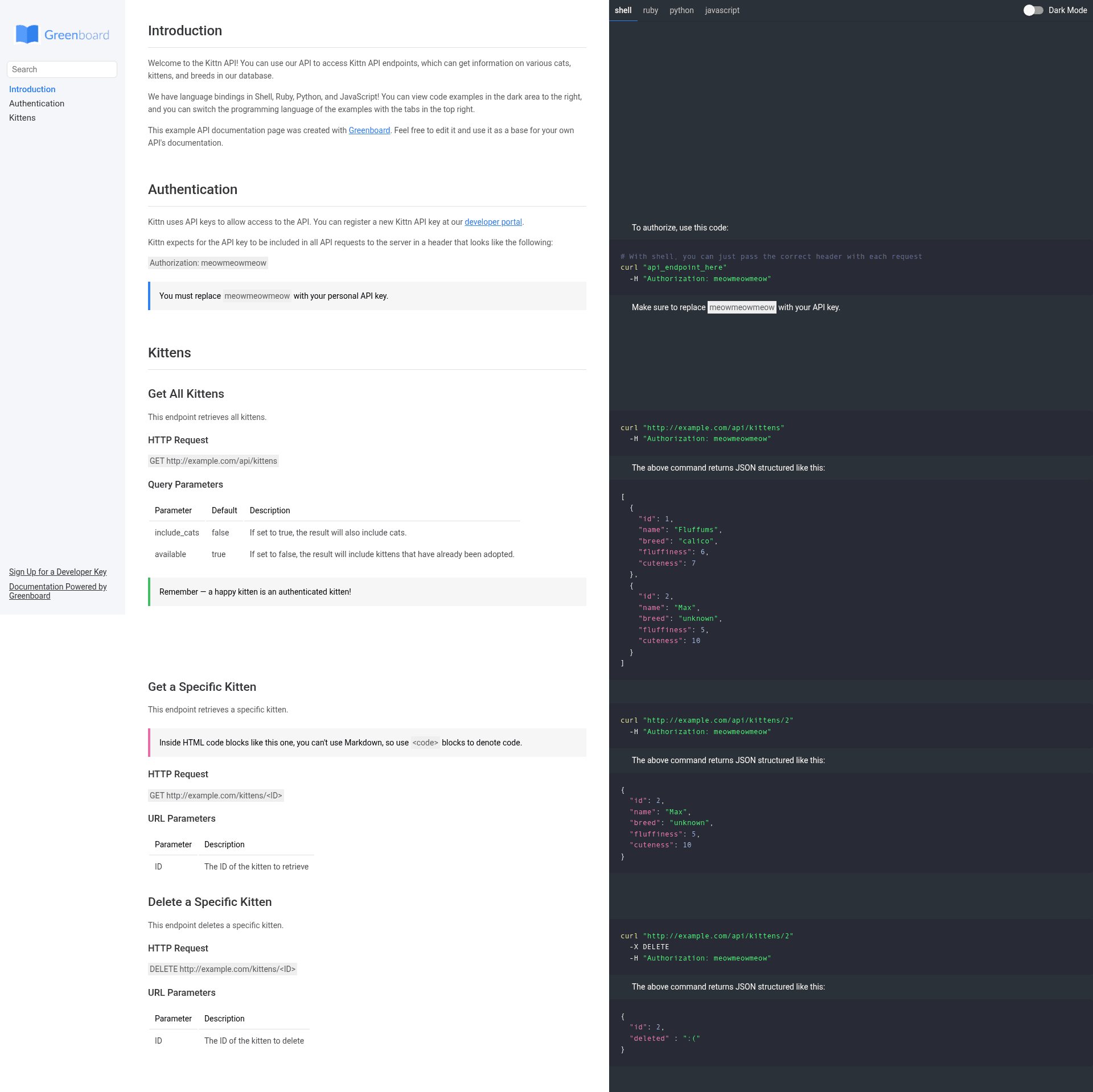Click the Introduction heading
The width and height of the screenshot is (1093, 1092).
185,31
